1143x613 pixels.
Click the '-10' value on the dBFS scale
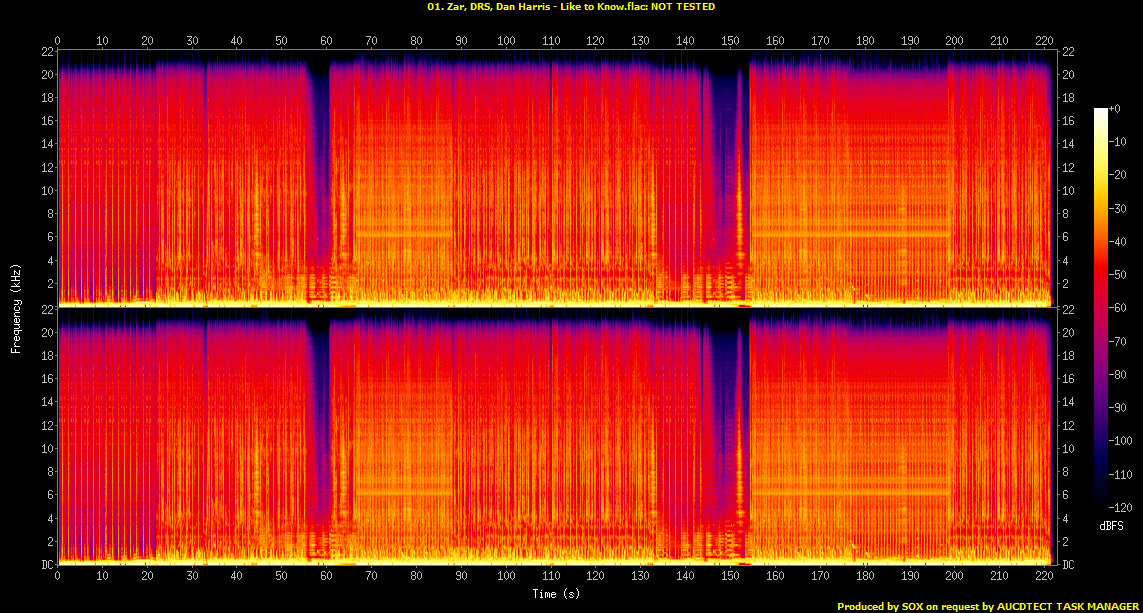point(1117,141)
